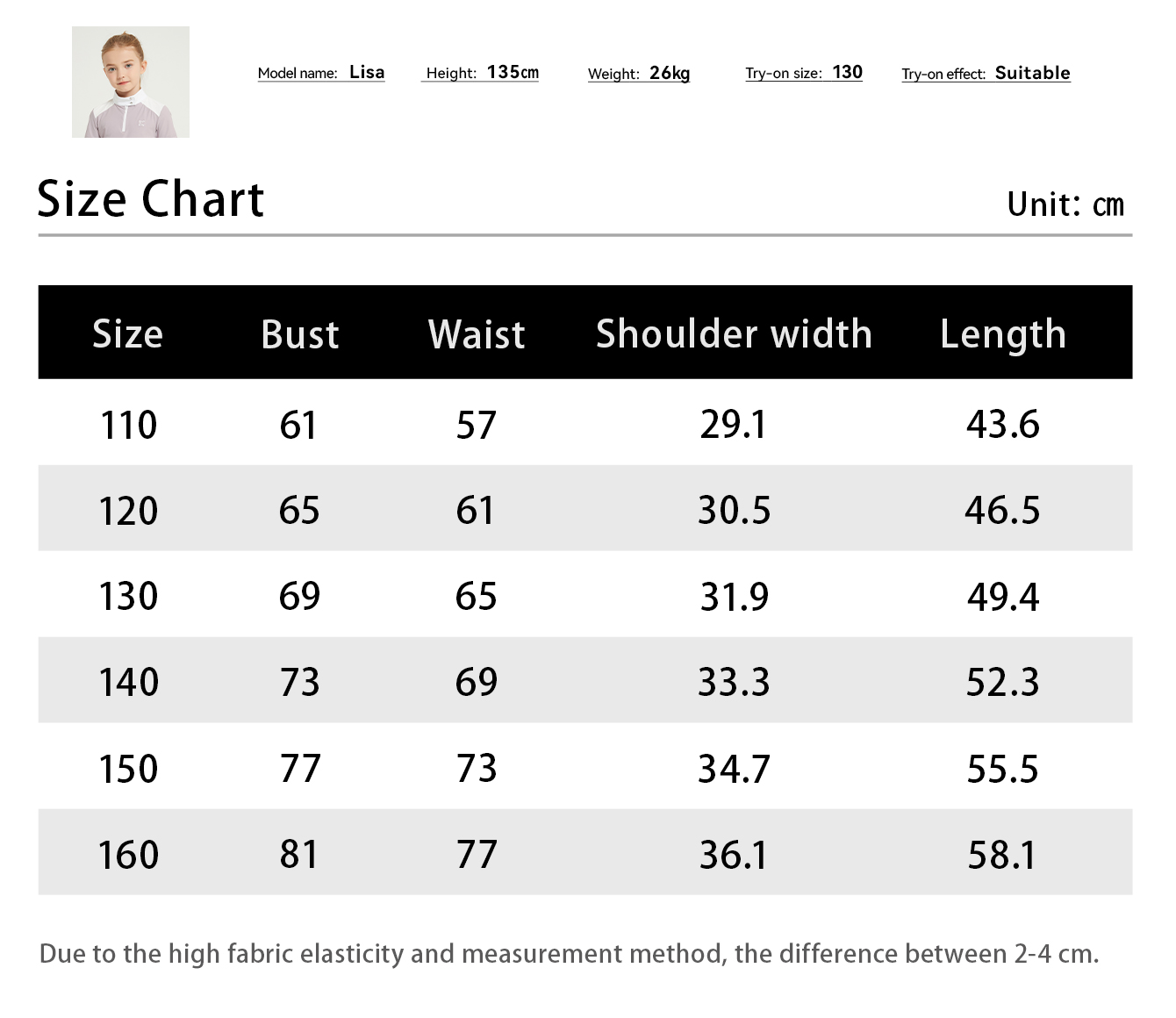
Task: Click the Weight 26kg label
Action: click(x=639, y=74)
